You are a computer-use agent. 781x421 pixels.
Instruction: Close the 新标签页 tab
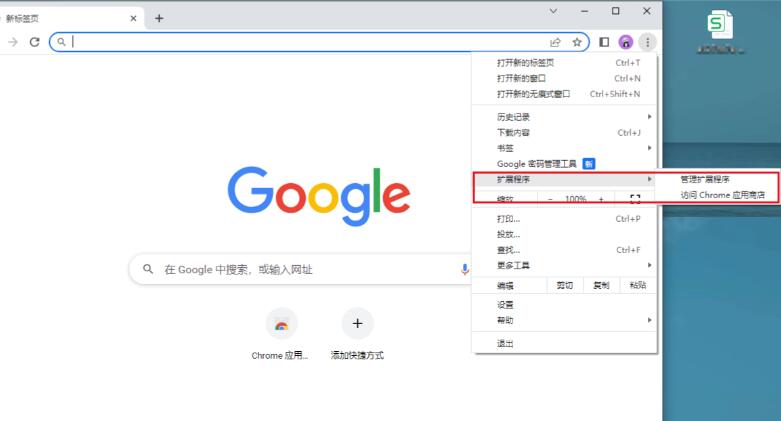(133, 18)
